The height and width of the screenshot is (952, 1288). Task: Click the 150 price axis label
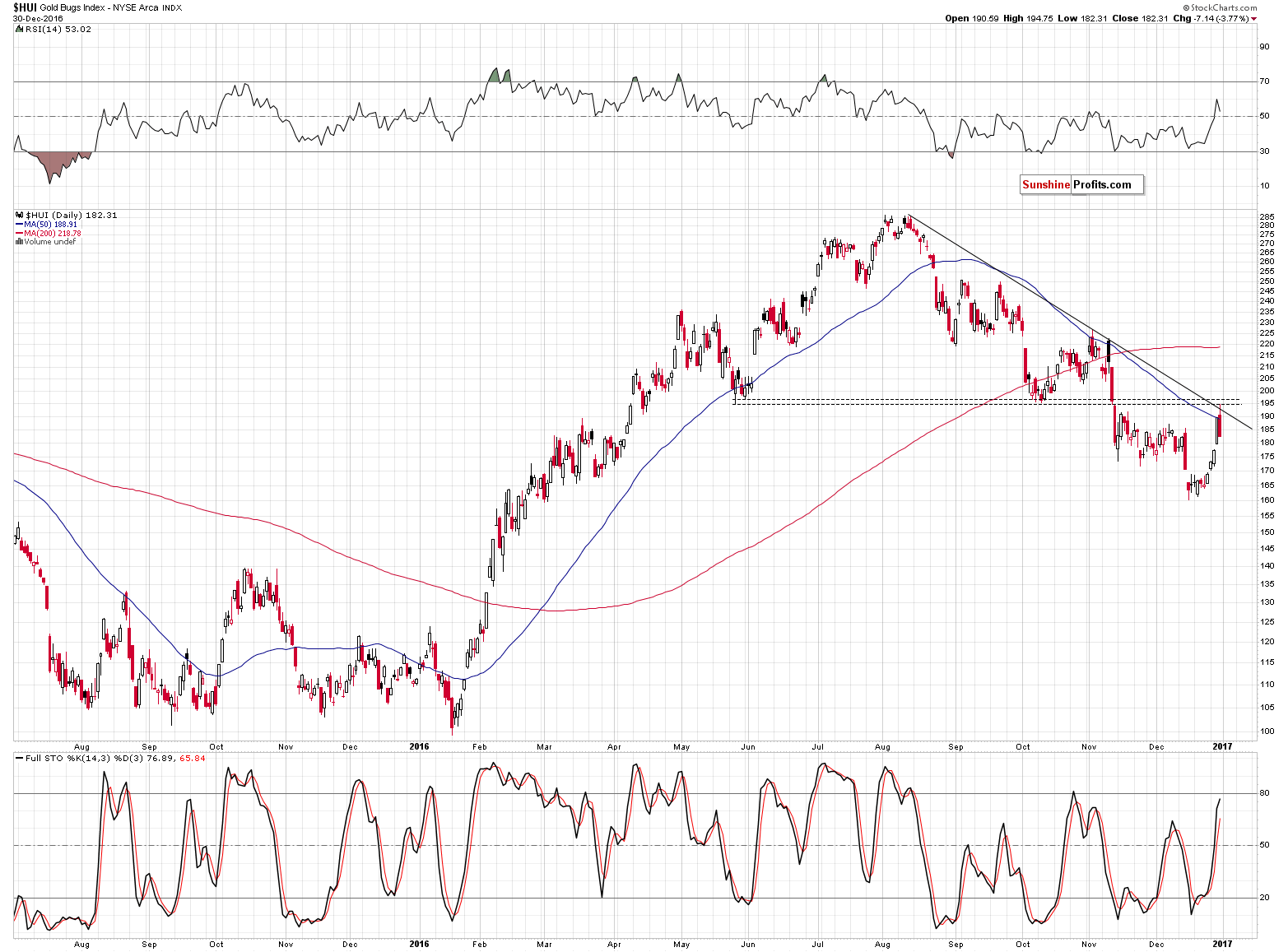tap(1267, 532)
